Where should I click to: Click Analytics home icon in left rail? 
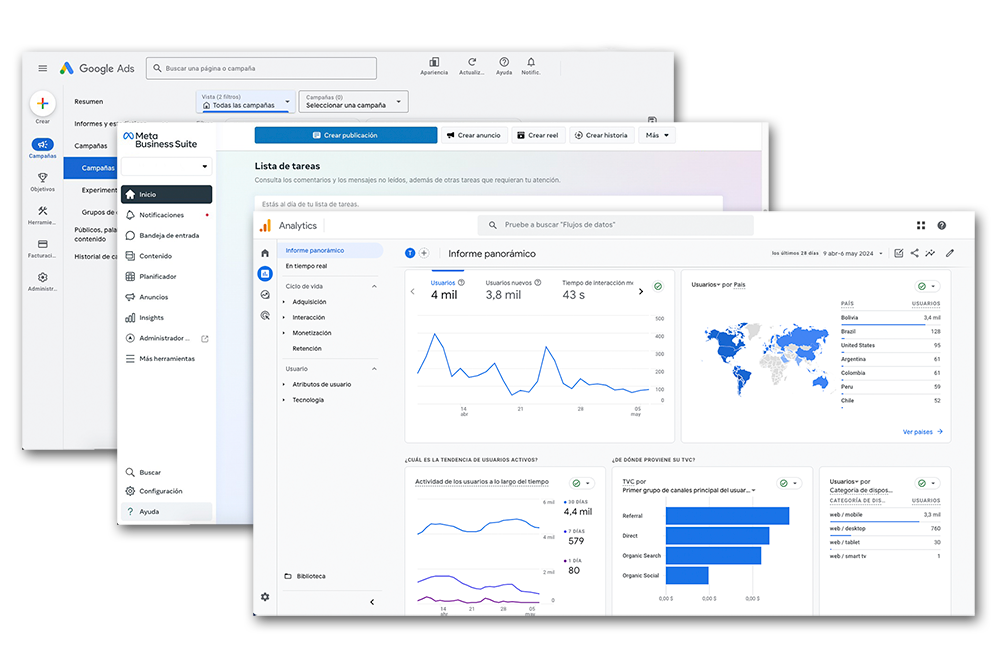click(265, 253)
